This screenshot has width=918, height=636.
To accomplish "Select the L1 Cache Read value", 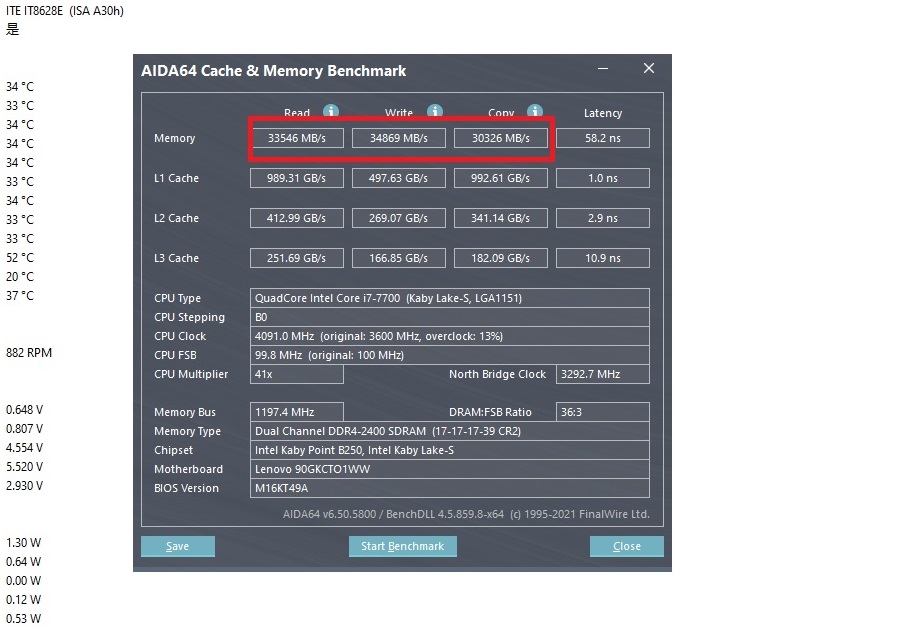I will click(297, 178).
